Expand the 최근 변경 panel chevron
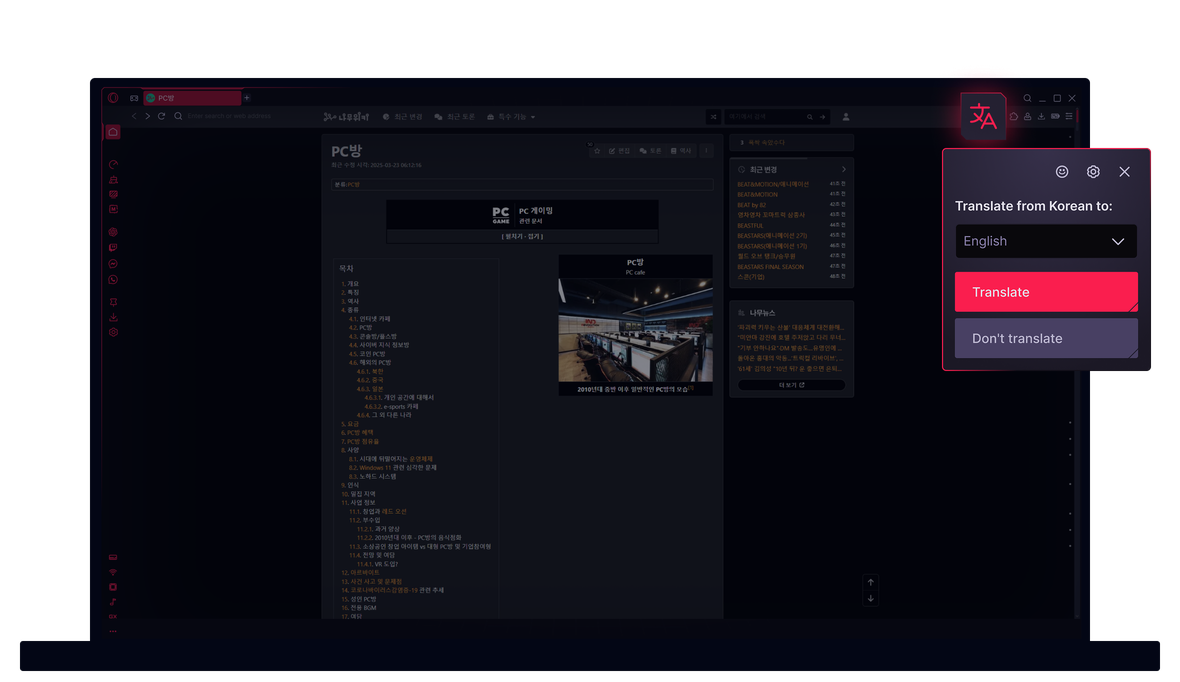The height and width of the screenshot is (682, 1180). click(x=844, y=170)
